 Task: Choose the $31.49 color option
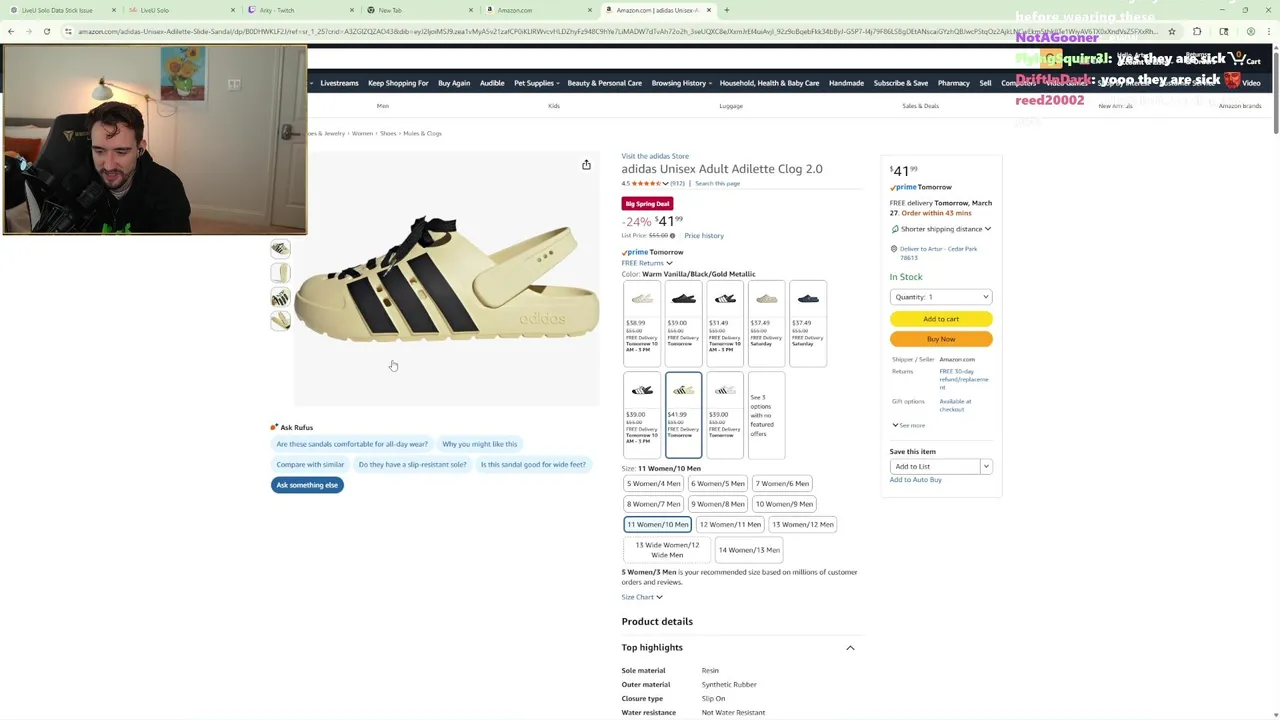pos(725,323)
